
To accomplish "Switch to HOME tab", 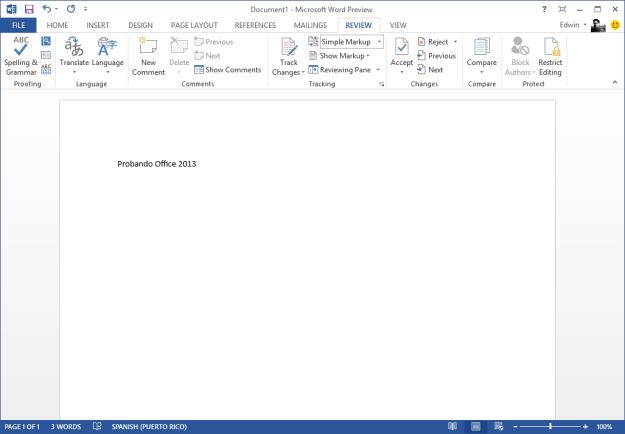I will tap(57, 25).
